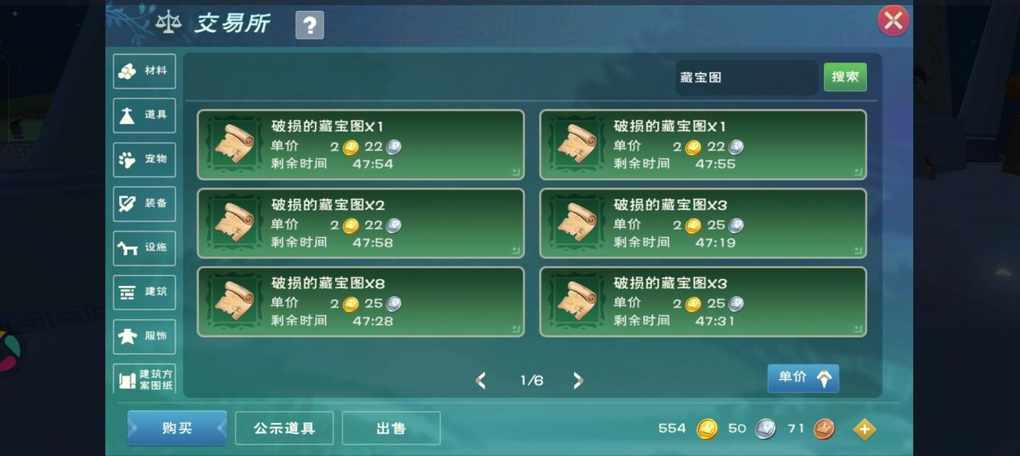Screen dimensions: 1020x456
Task: Open the 服饰 clothing category
Action: [x=144, y=336]
